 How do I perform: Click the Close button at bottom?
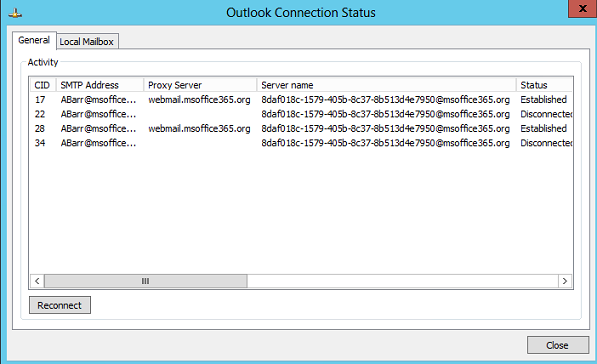pyautogui.click(x=558, y=345)
